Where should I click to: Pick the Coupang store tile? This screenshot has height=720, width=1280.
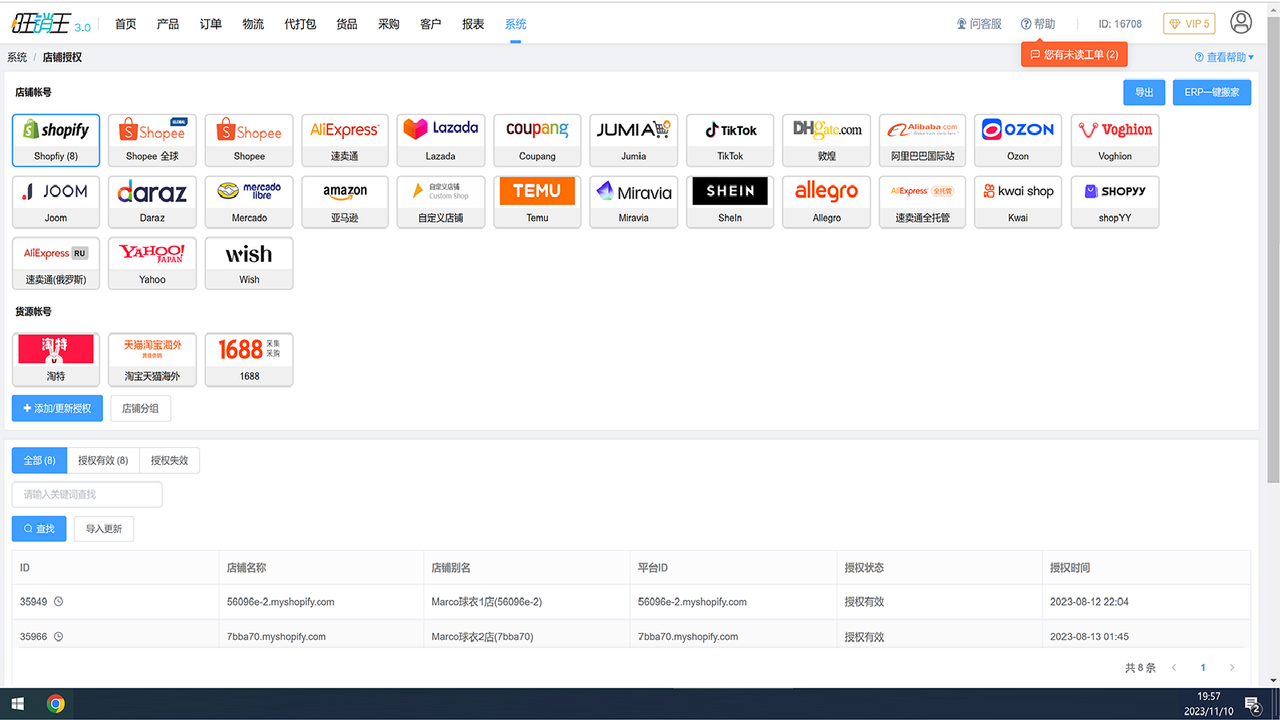[x=537, y=140]
